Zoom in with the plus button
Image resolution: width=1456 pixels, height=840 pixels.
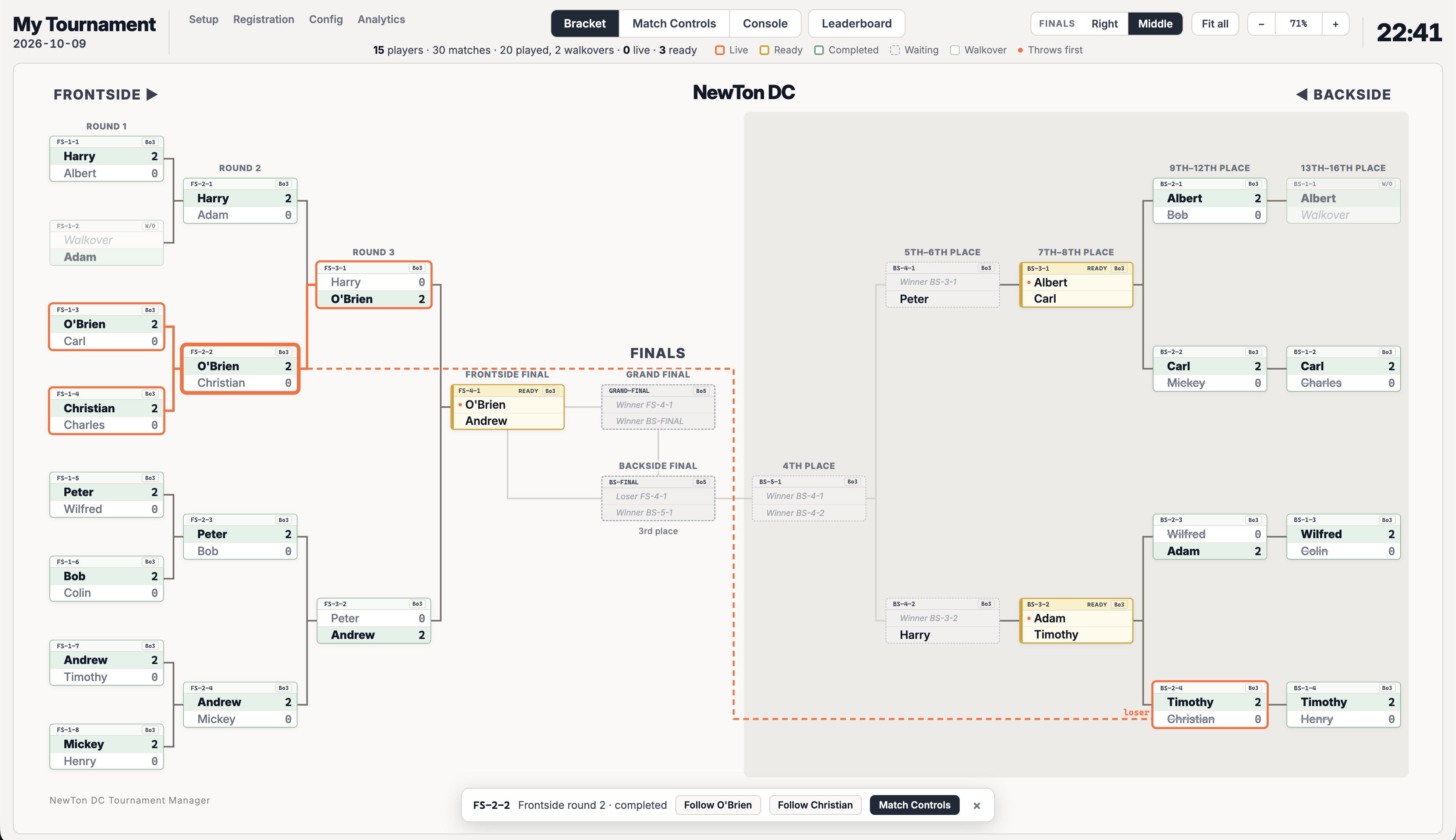coord(1335,23)
